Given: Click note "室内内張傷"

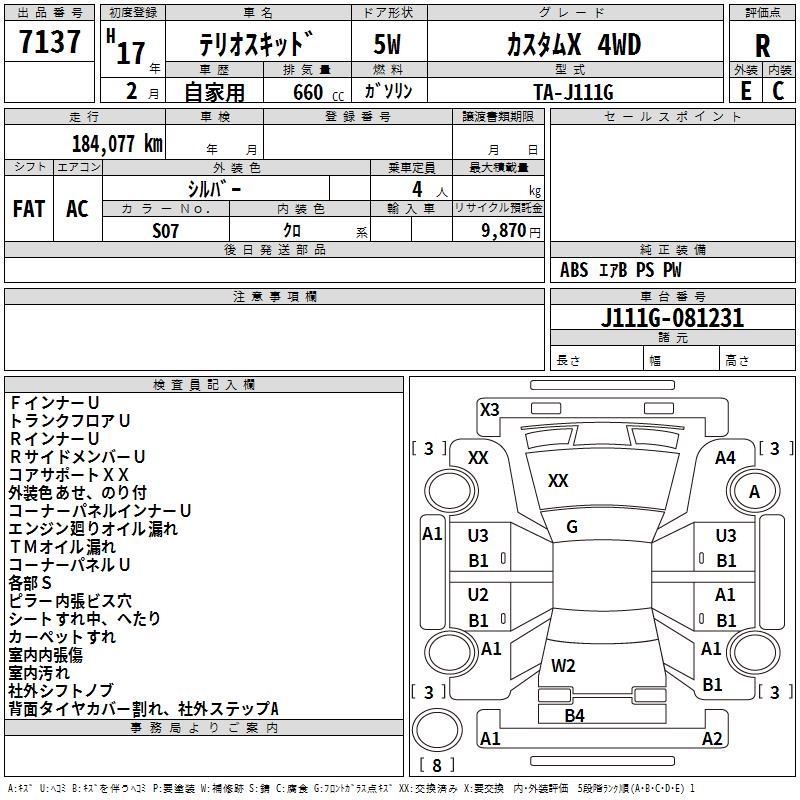Looking at the screenshot, I should 46,655.
